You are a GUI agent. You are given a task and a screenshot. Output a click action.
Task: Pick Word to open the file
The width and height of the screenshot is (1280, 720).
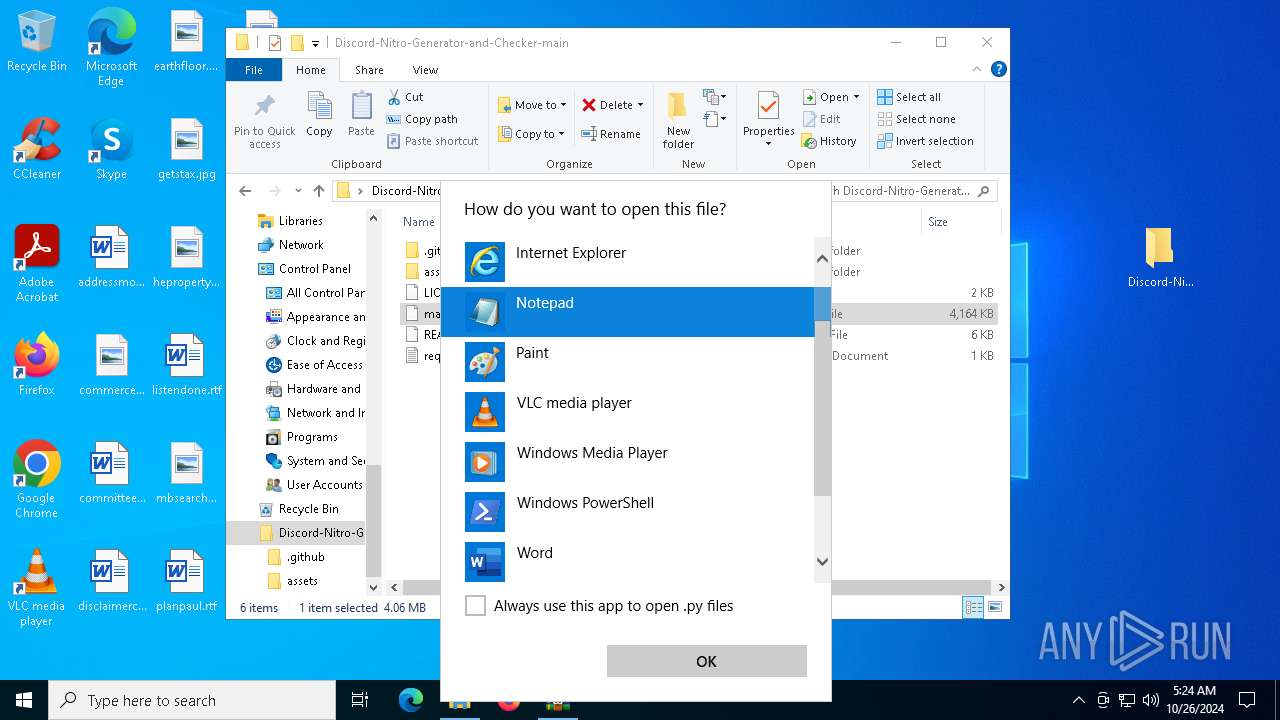click(627, 562)
